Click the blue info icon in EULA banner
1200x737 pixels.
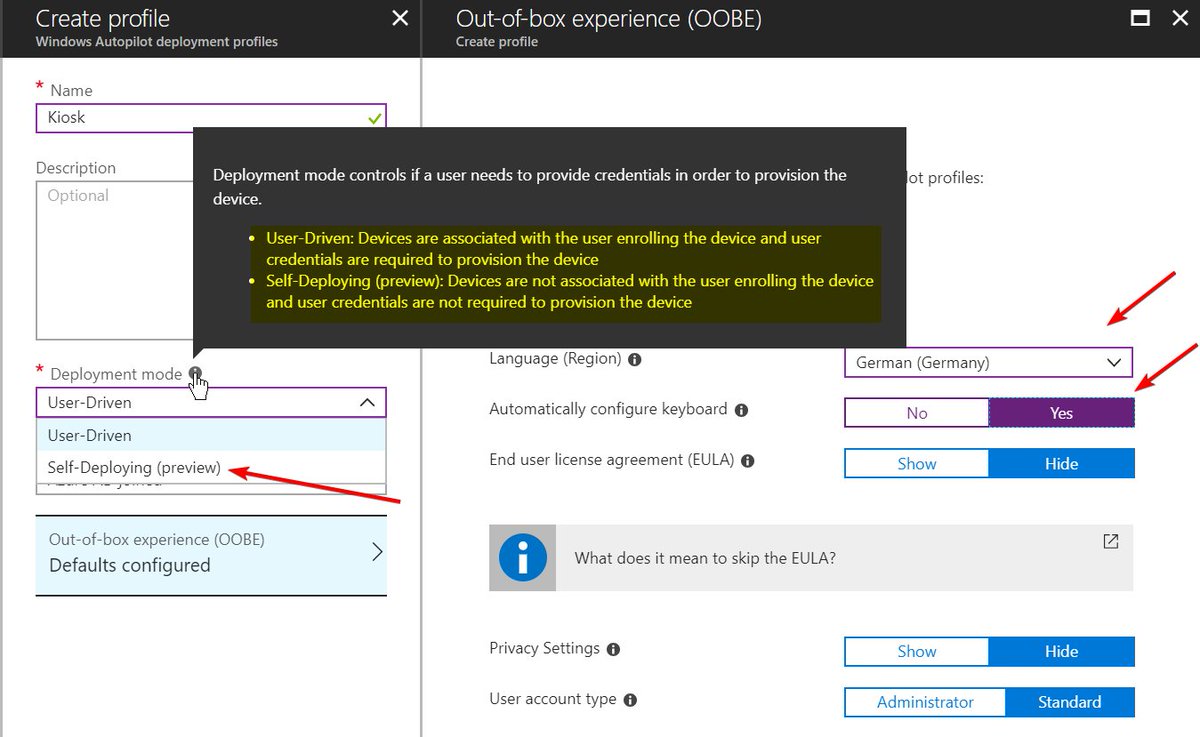pyautogui.click(x=522, y=557)
